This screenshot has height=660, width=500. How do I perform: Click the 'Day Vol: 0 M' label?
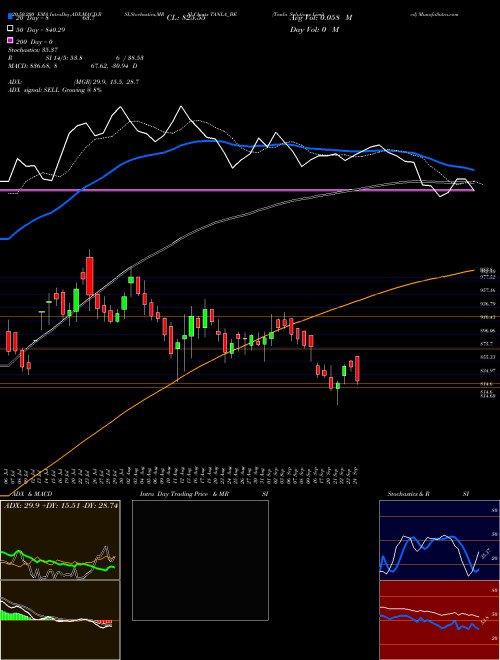pos(314,30)
